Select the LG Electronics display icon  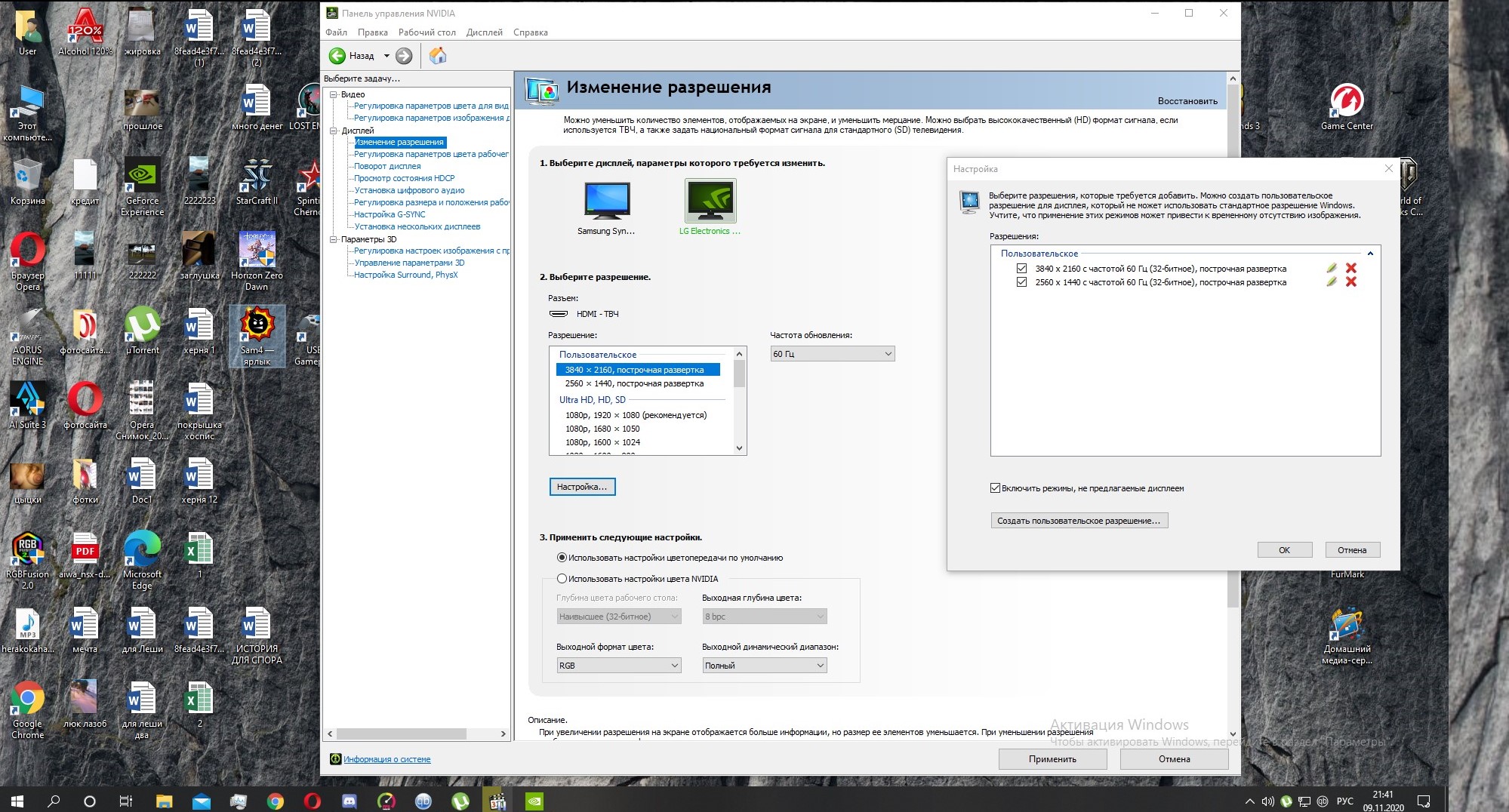click(x=710, y=201)
